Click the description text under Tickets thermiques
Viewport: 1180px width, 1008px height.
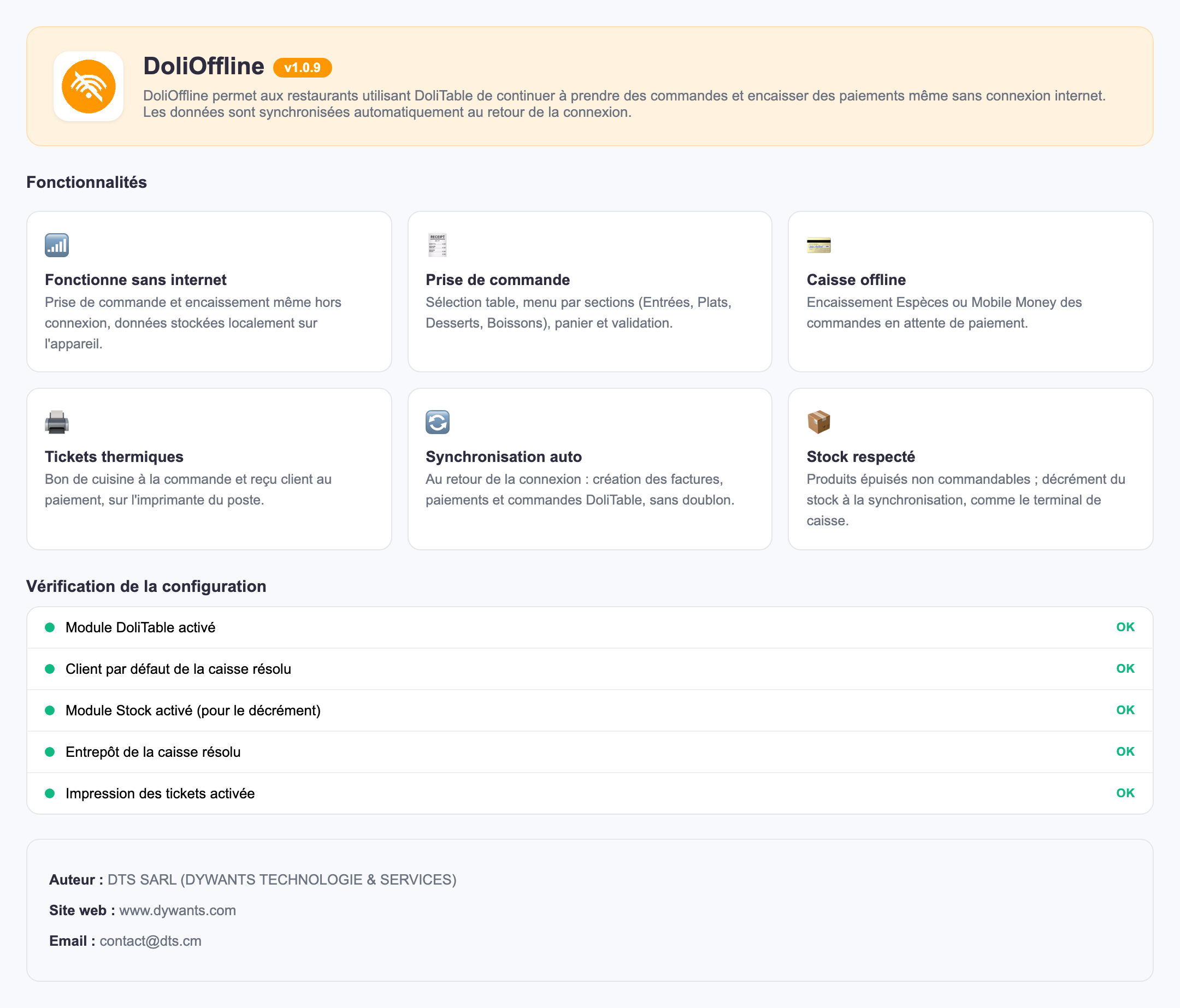click(x=188, y=489)
